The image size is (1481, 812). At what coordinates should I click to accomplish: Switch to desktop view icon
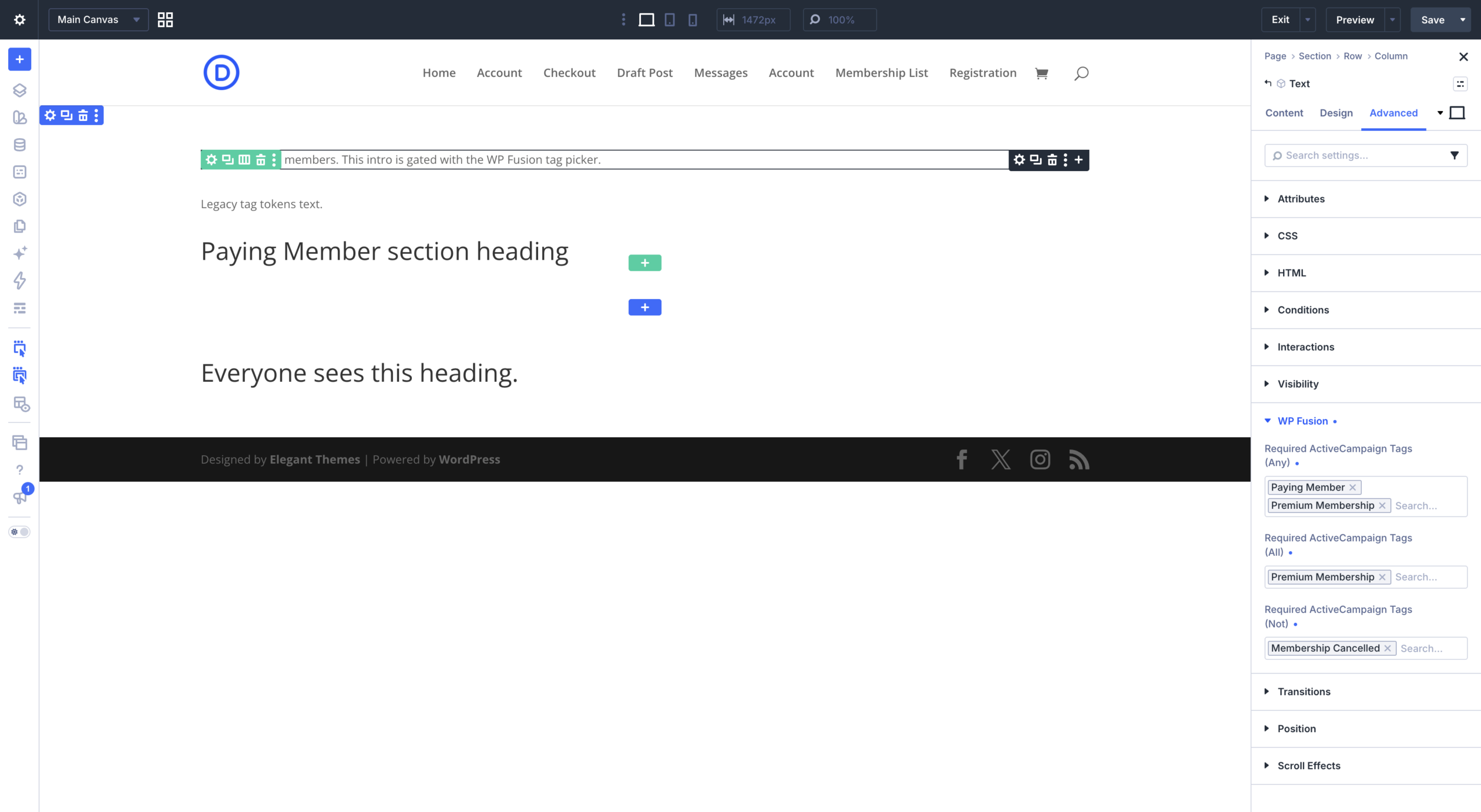[x=646, y=20]
